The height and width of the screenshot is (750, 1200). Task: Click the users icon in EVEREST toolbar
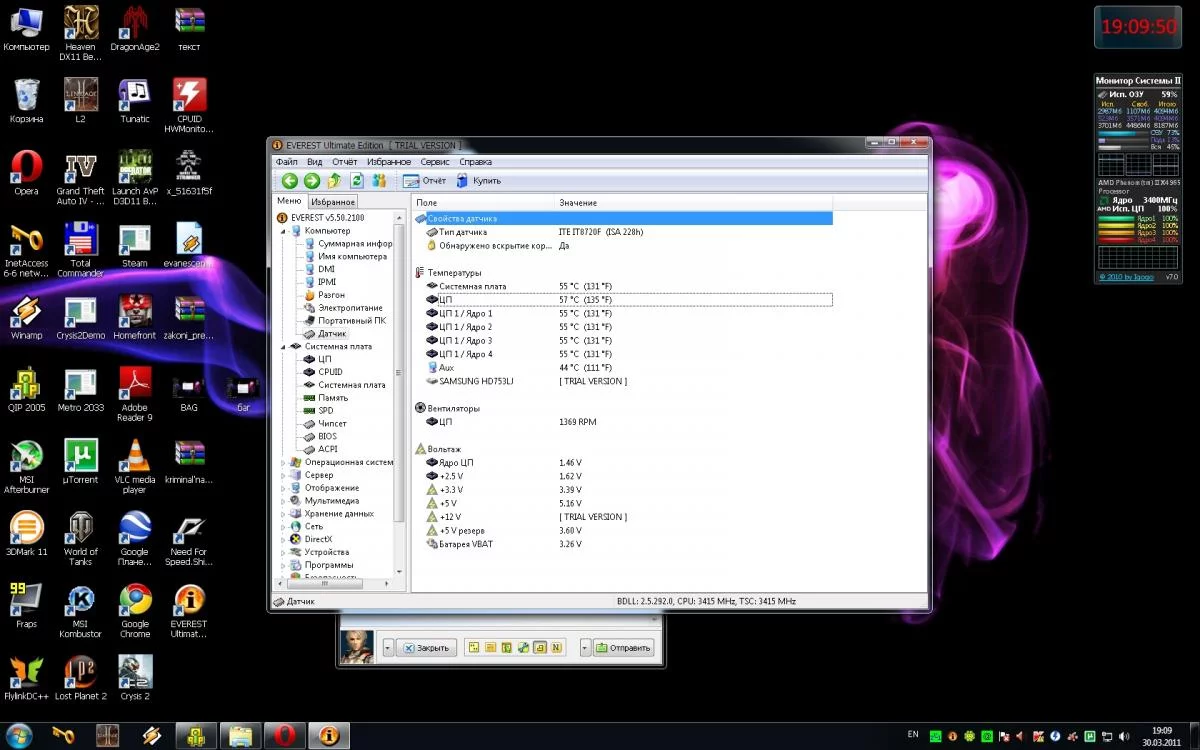(x=379, y=181)
